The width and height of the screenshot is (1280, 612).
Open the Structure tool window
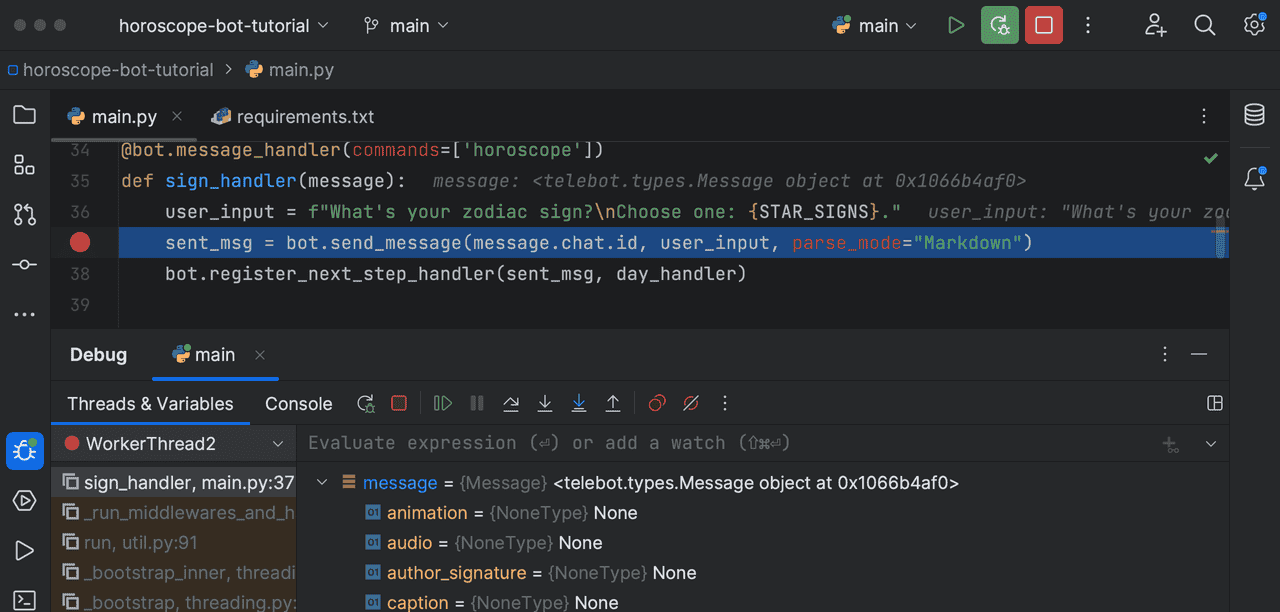click(x=25, y=165)
